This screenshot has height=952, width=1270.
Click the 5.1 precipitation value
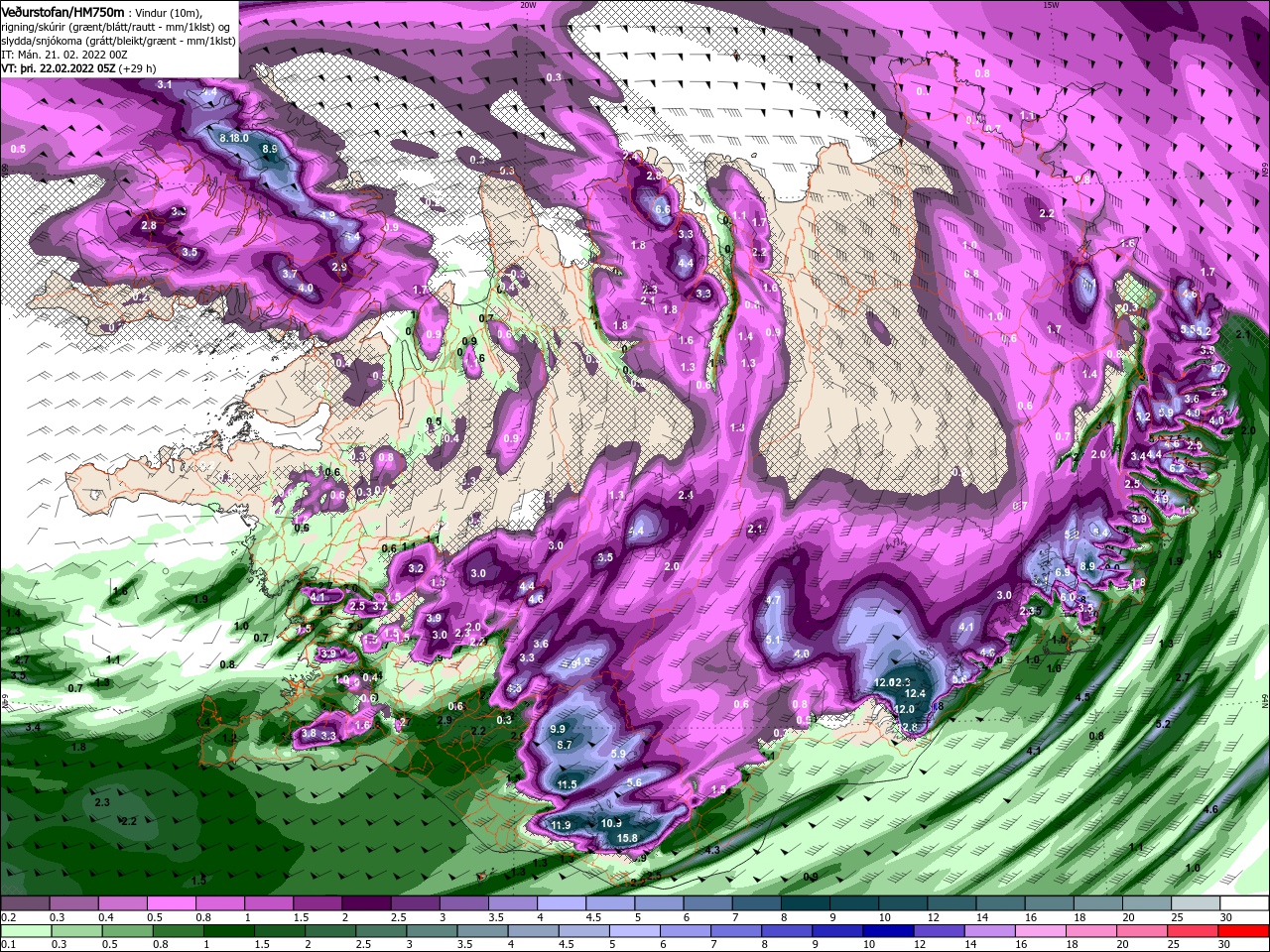point(774,641)
